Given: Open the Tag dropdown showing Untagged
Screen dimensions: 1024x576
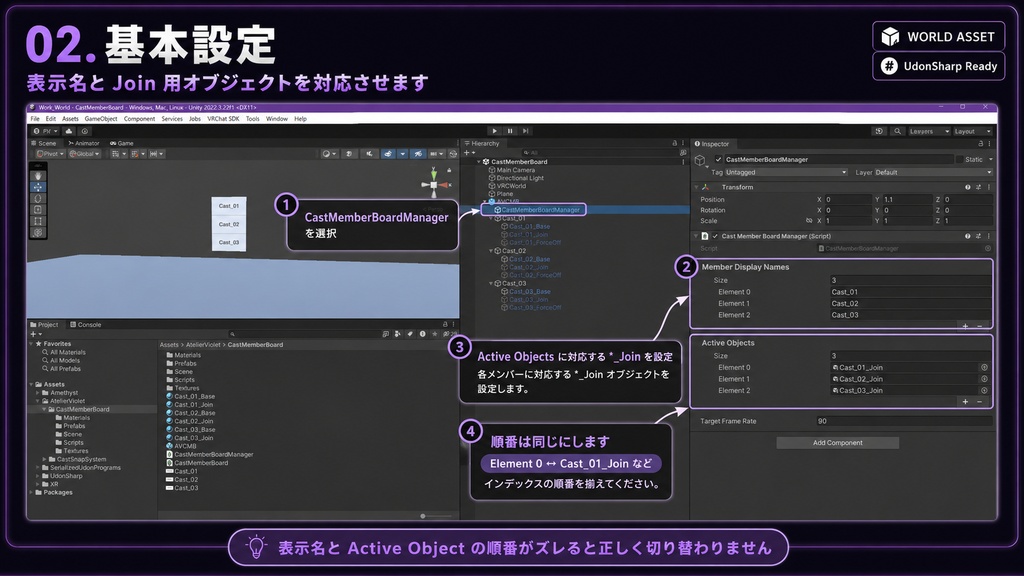Looking at the screenshot, I should [786, 172].
